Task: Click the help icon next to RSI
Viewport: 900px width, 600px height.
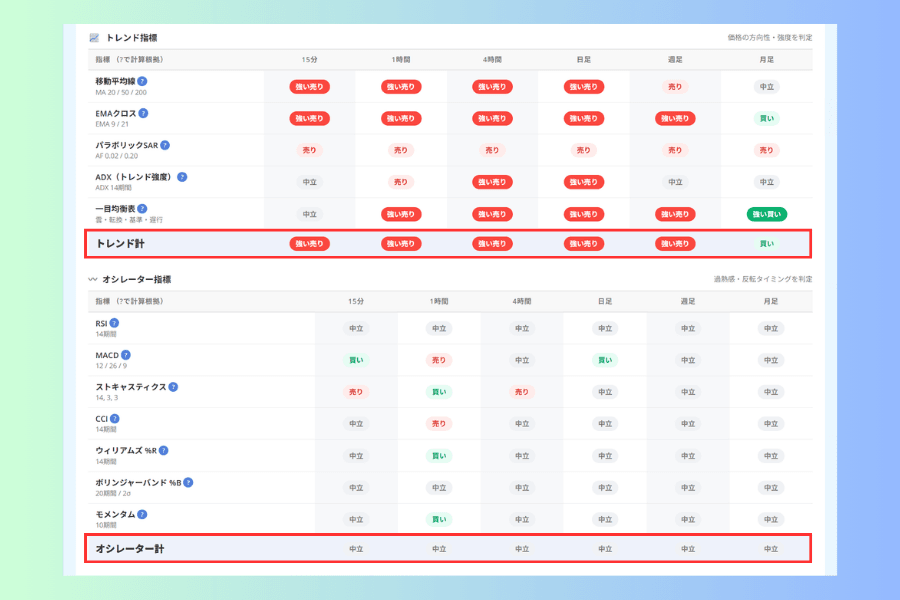Action: click(114, 323)
